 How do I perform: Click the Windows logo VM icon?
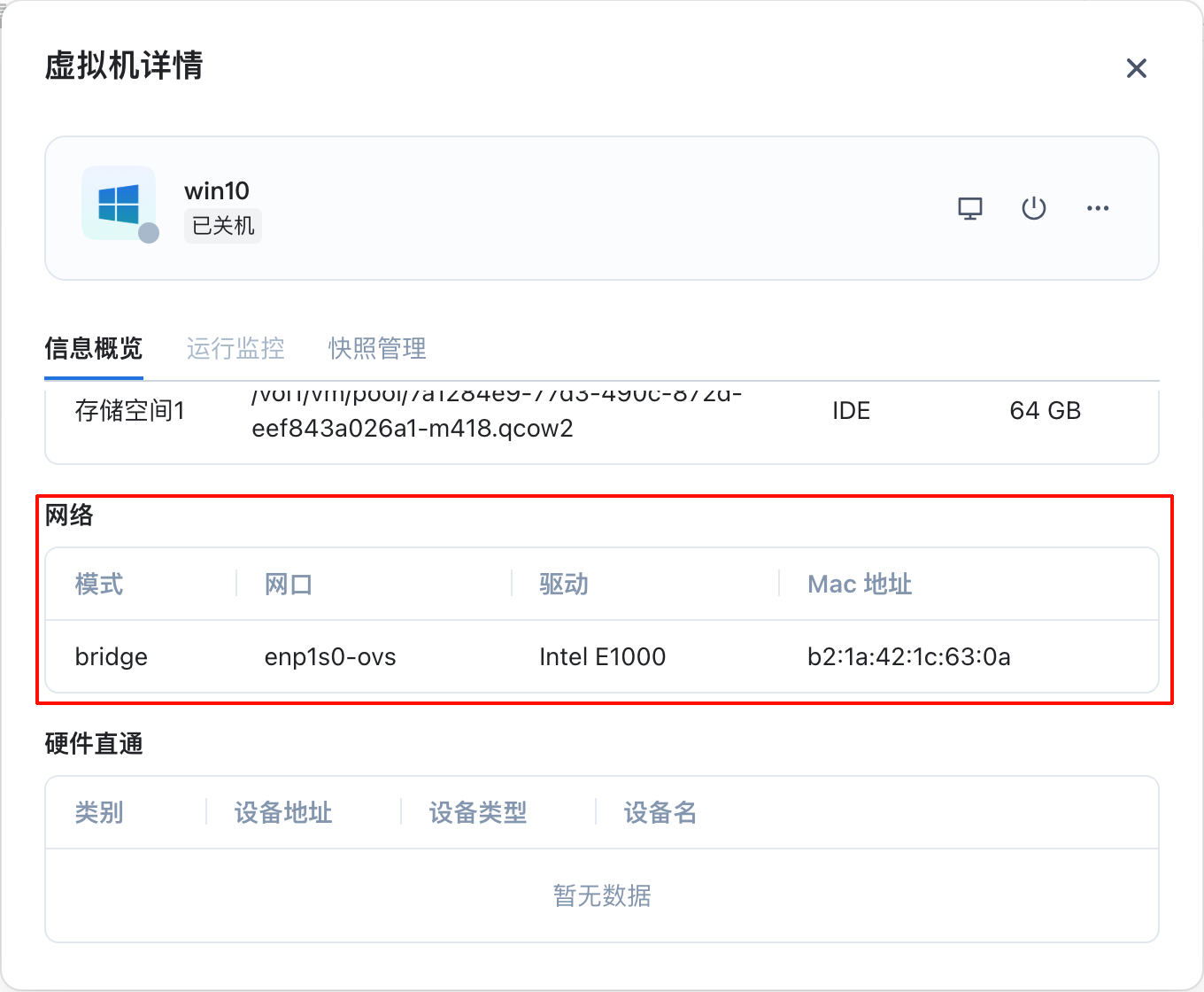(x=119, y=203)
